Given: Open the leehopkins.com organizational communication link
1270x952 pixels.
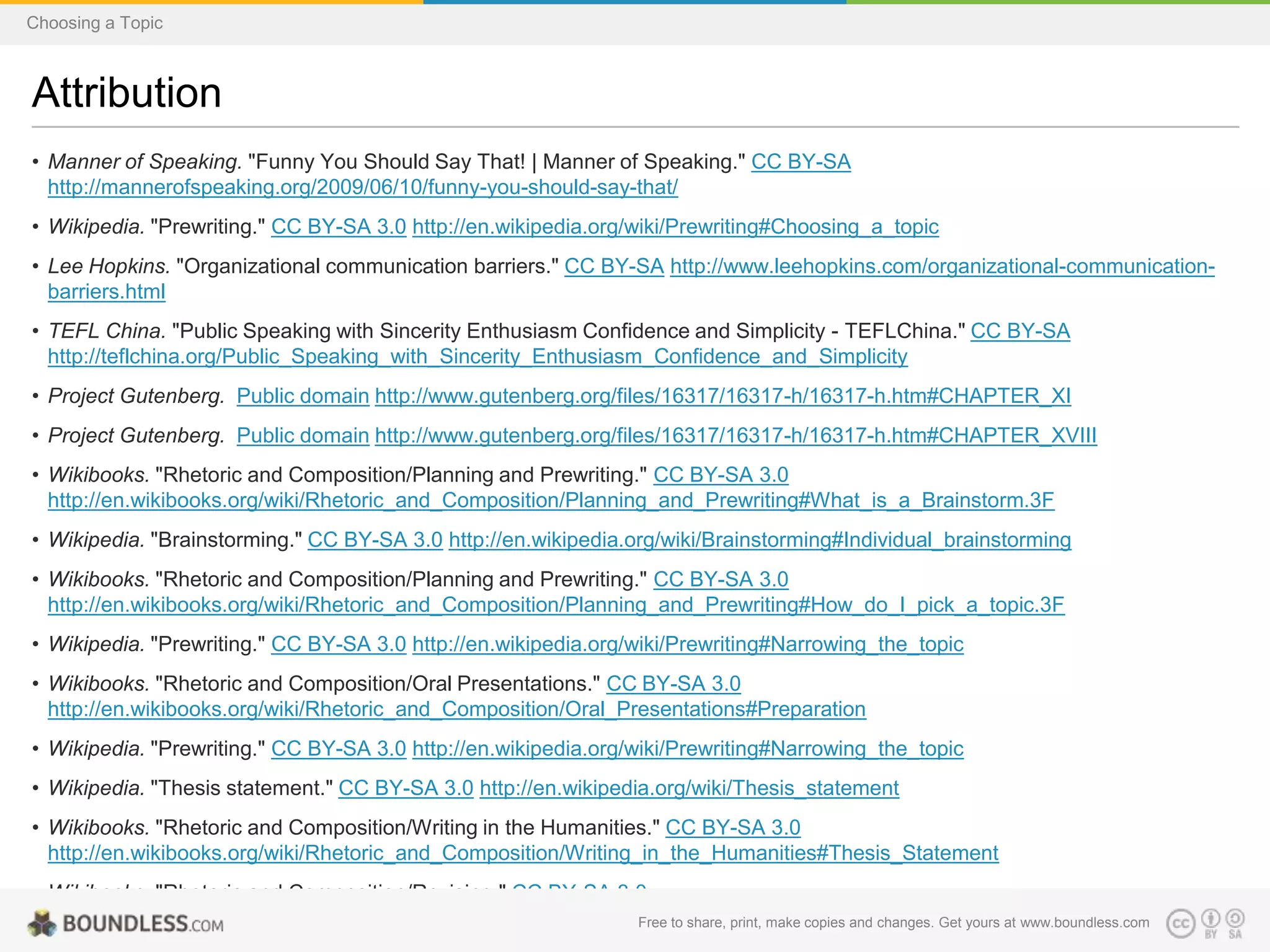Looking at the screenshot, I should (x=941, y=267).
